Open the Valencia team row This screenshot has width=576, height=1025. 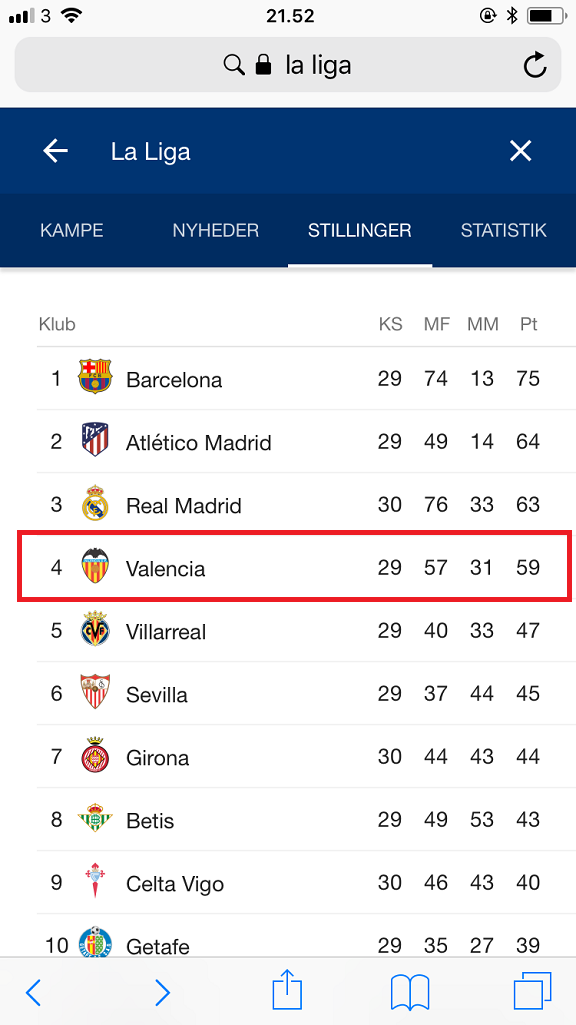tap(293, 567)
